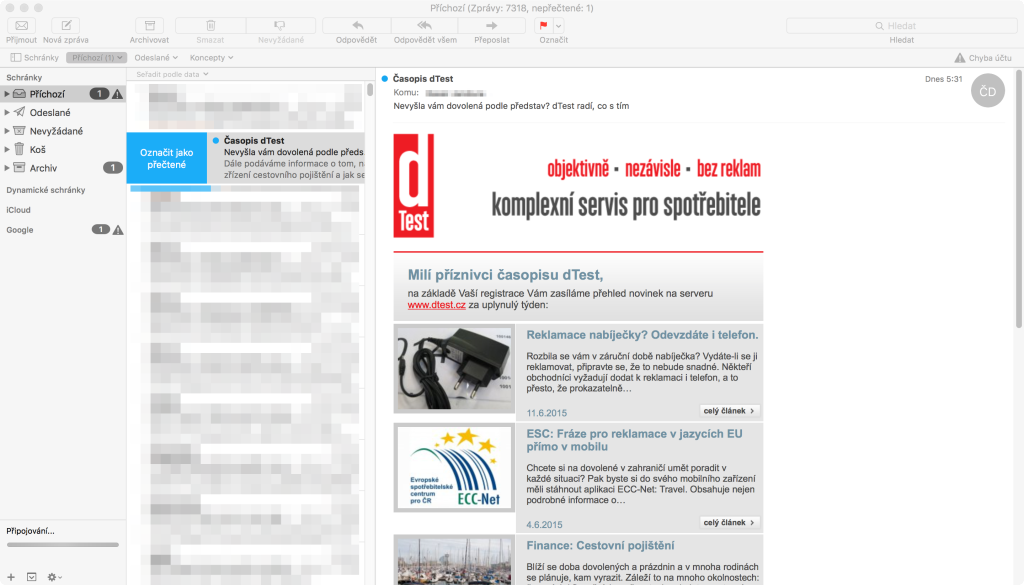Click the charger article thumbnail
1024x585 pixels.
(x=454, y=369)
